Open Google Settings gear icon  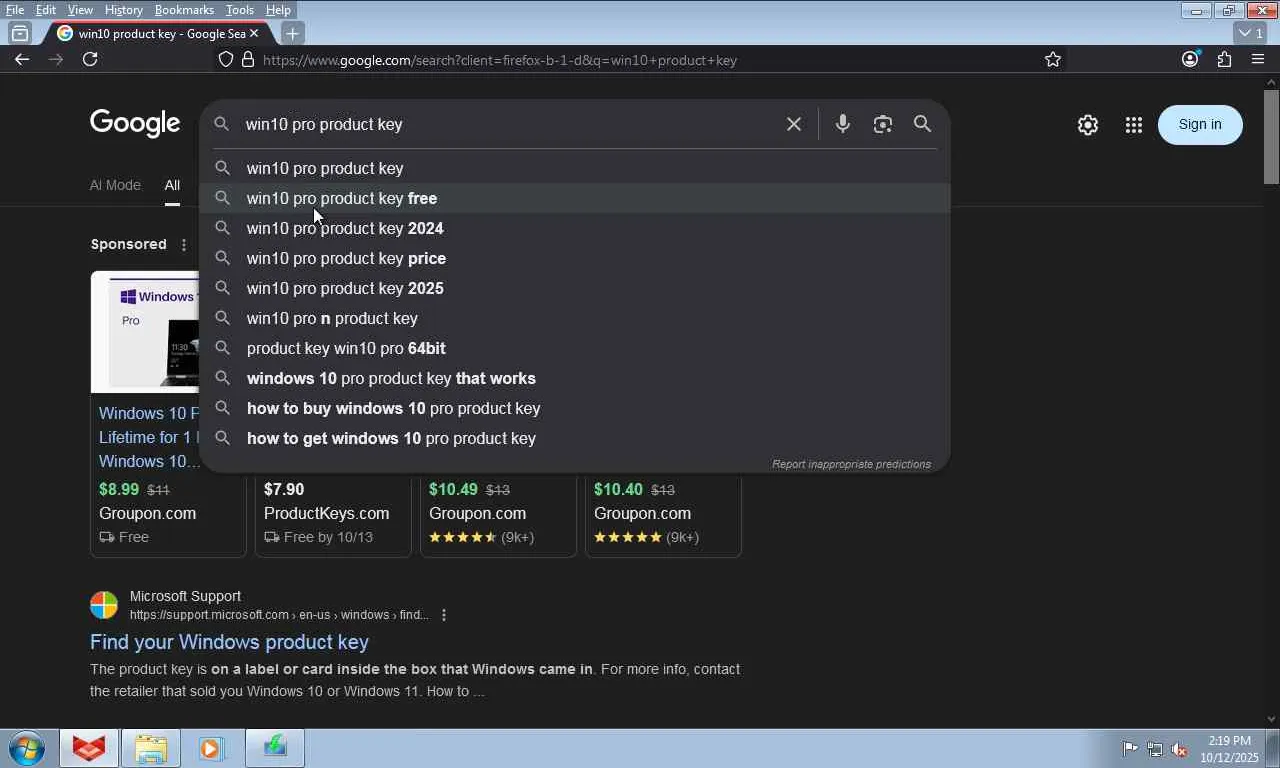1088,125
